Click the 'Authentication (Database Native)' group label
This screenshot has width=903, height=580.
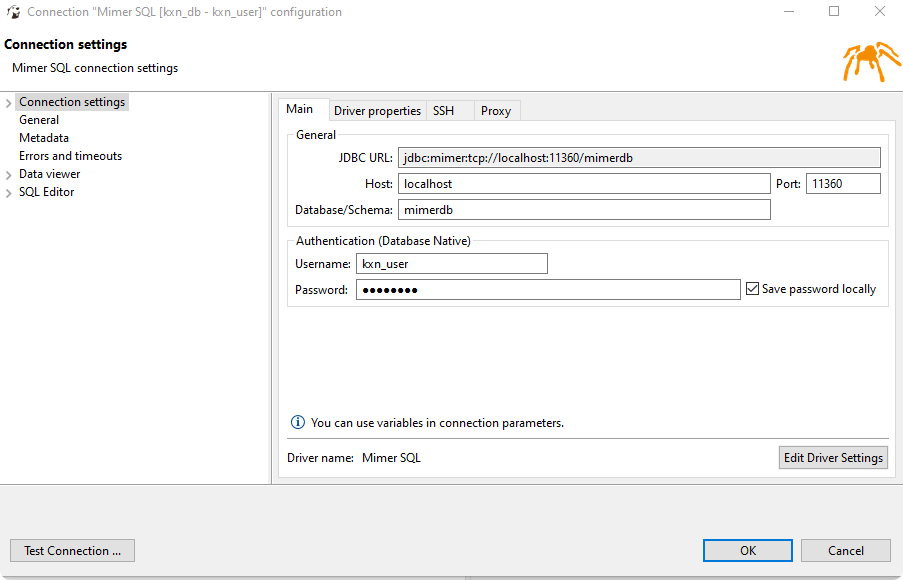pos(383,241)
